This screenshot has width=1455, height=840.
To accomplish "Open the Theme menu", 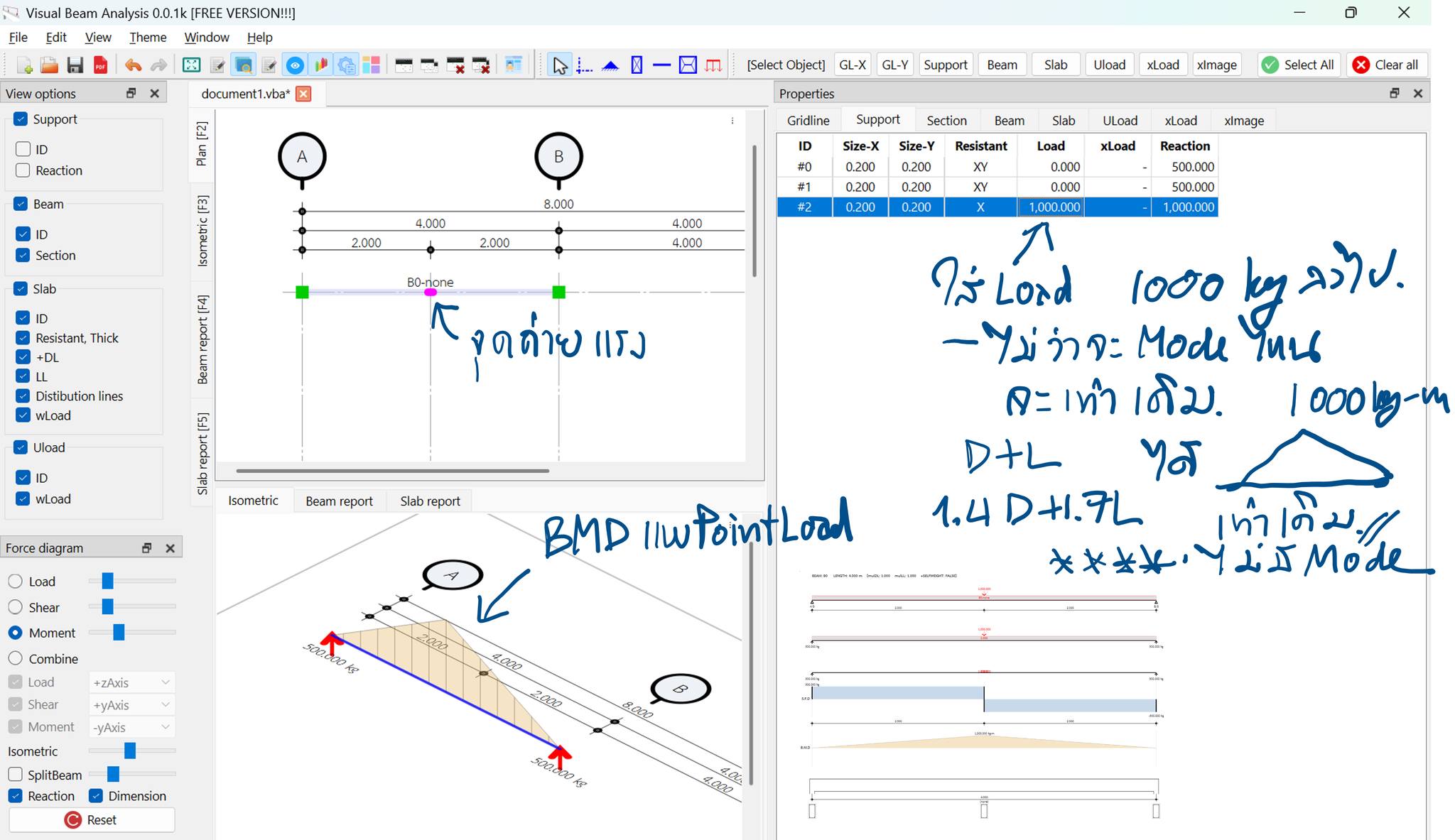I will tap(148, 37).
